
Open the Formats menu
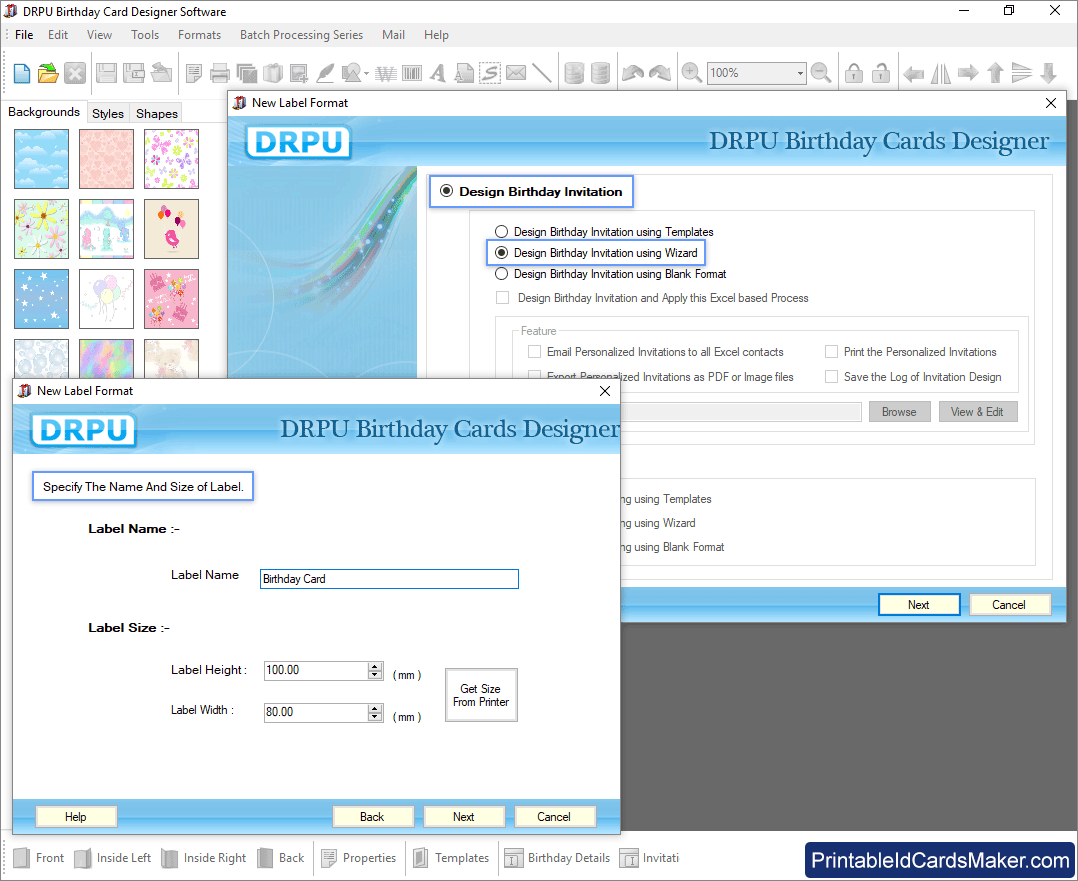199,34
